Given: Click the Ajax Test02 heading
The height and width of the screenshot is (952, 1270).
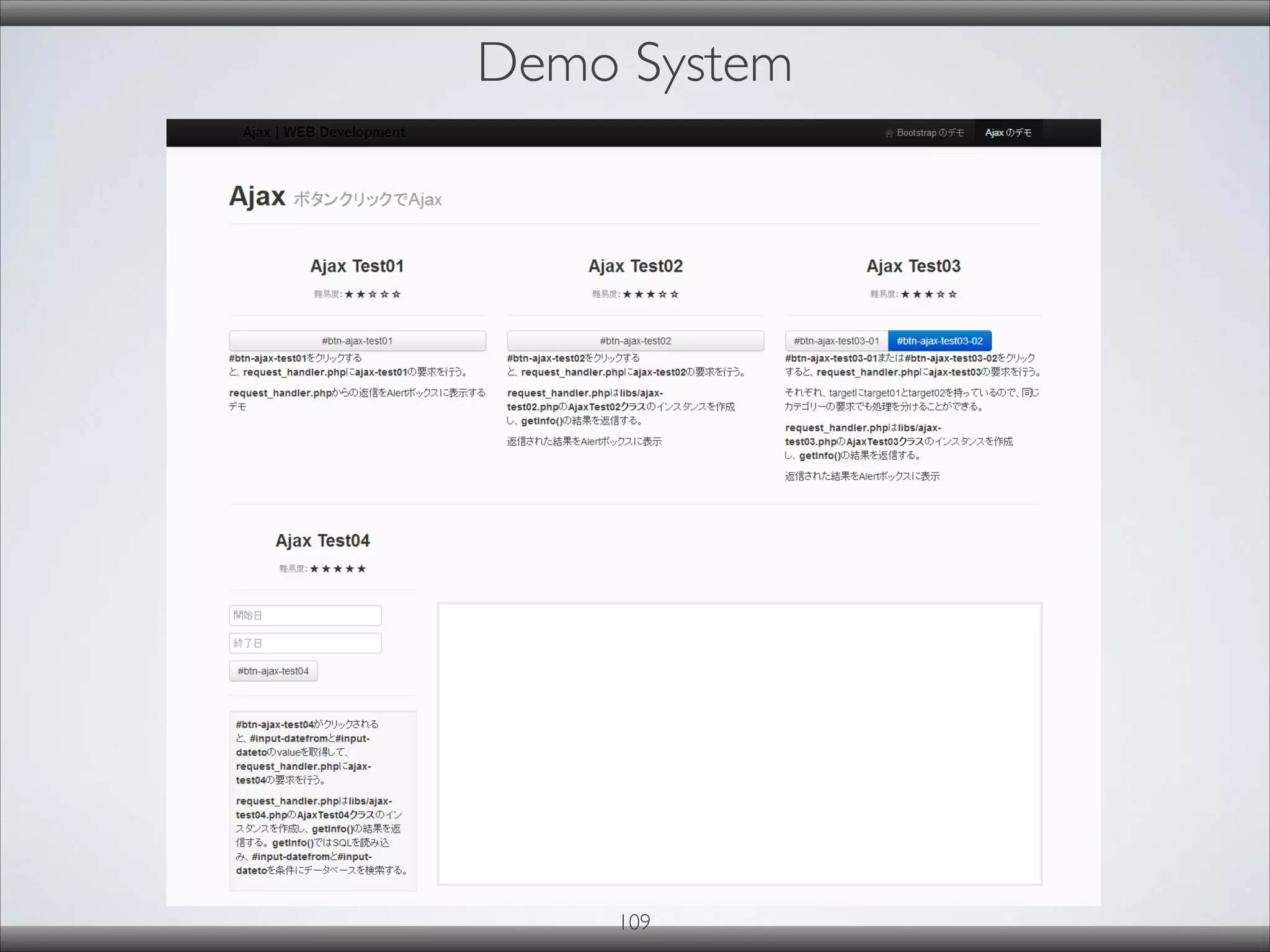Looking at the screenshot, I should pyautogui.click(x=636, y=267).
